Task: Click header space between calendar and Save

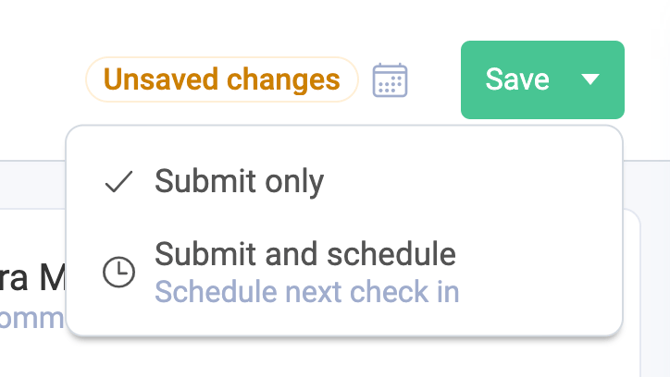Action: coord(434,80)
